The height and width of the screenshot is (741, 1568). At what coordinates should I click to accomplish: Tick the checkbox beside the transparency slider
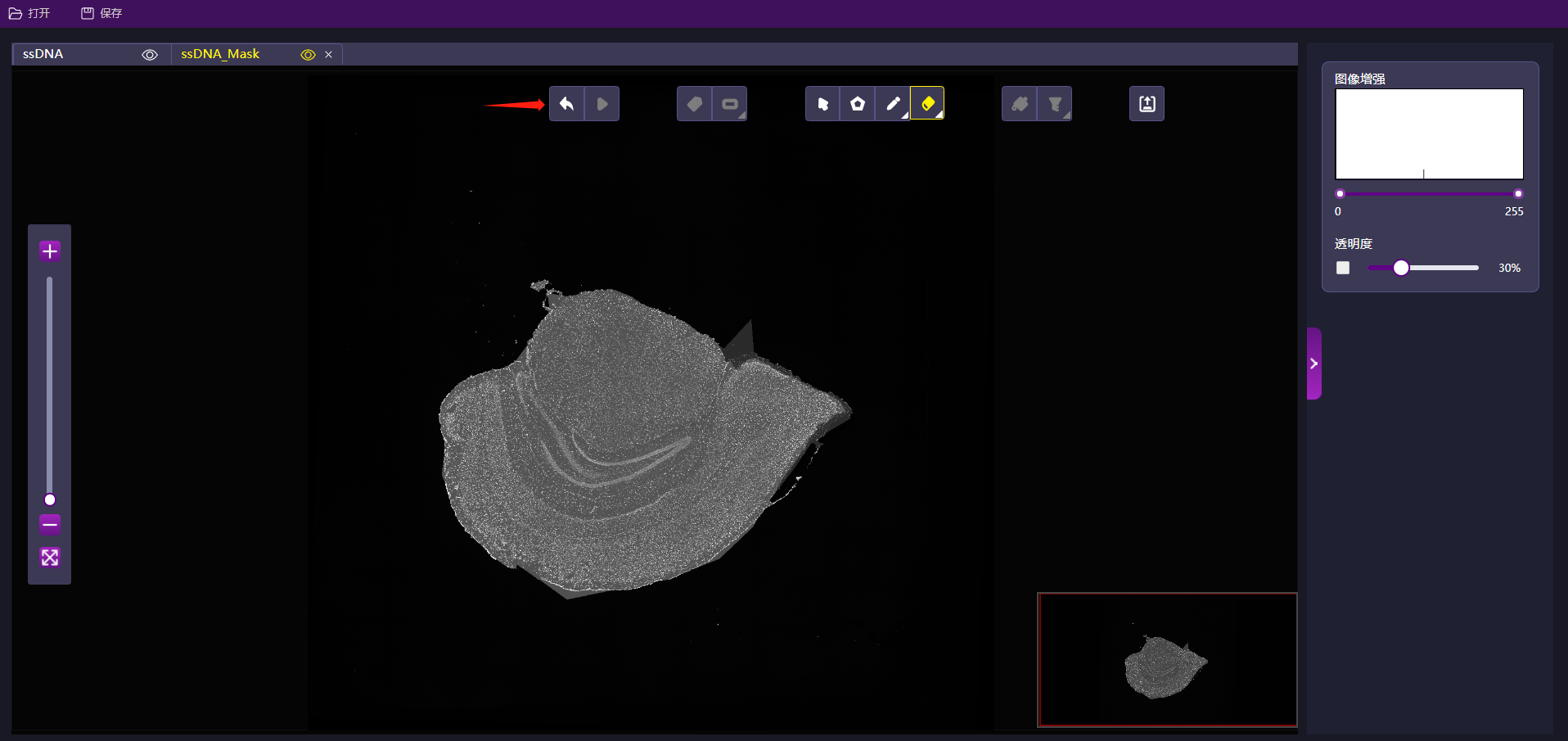1343,268
